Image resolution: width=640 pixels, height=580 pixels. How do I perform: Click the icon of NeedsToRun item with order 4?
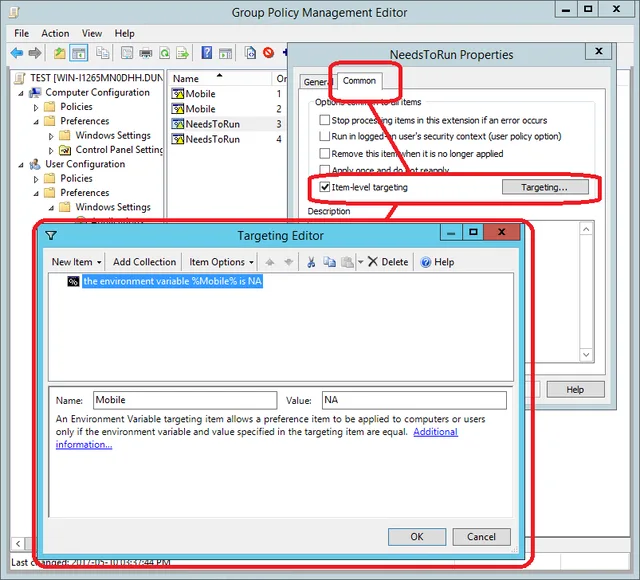[178, 139]
